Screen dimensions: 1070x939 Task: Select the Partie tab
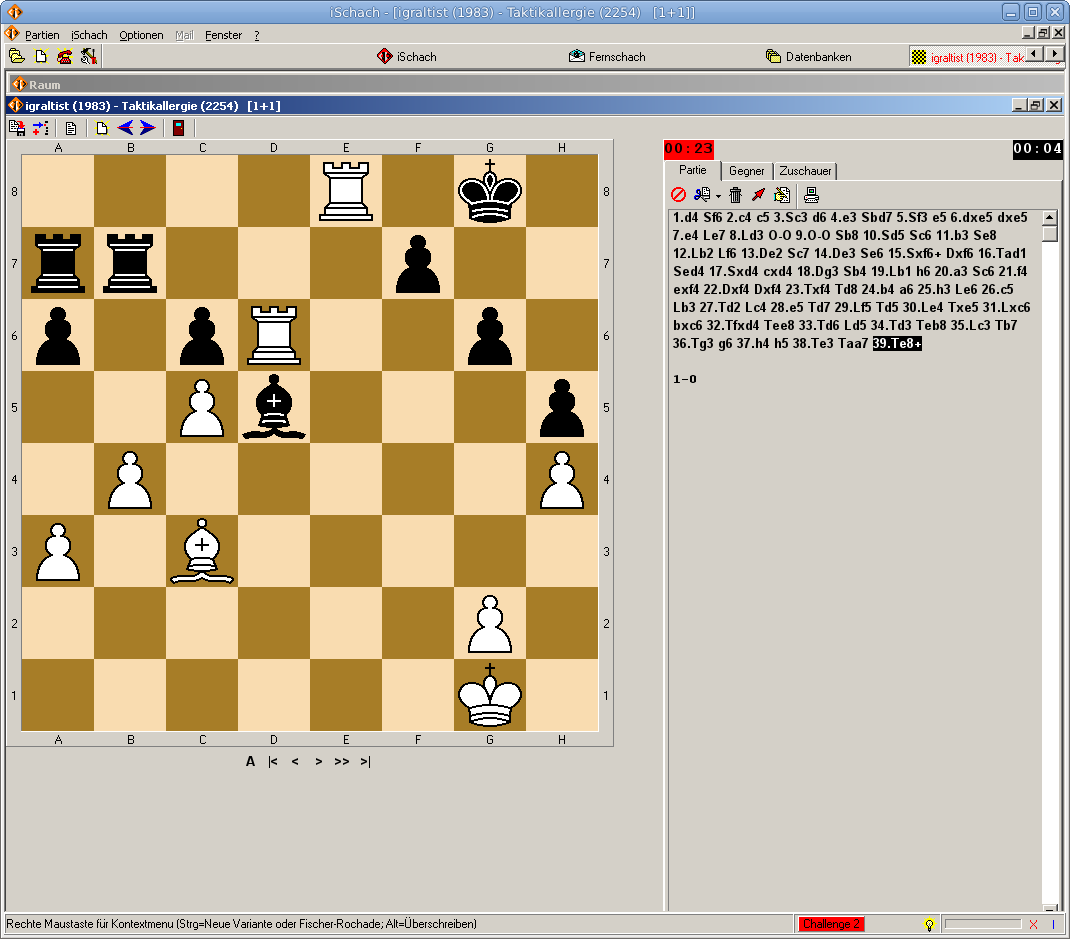(x=693, y=170)
